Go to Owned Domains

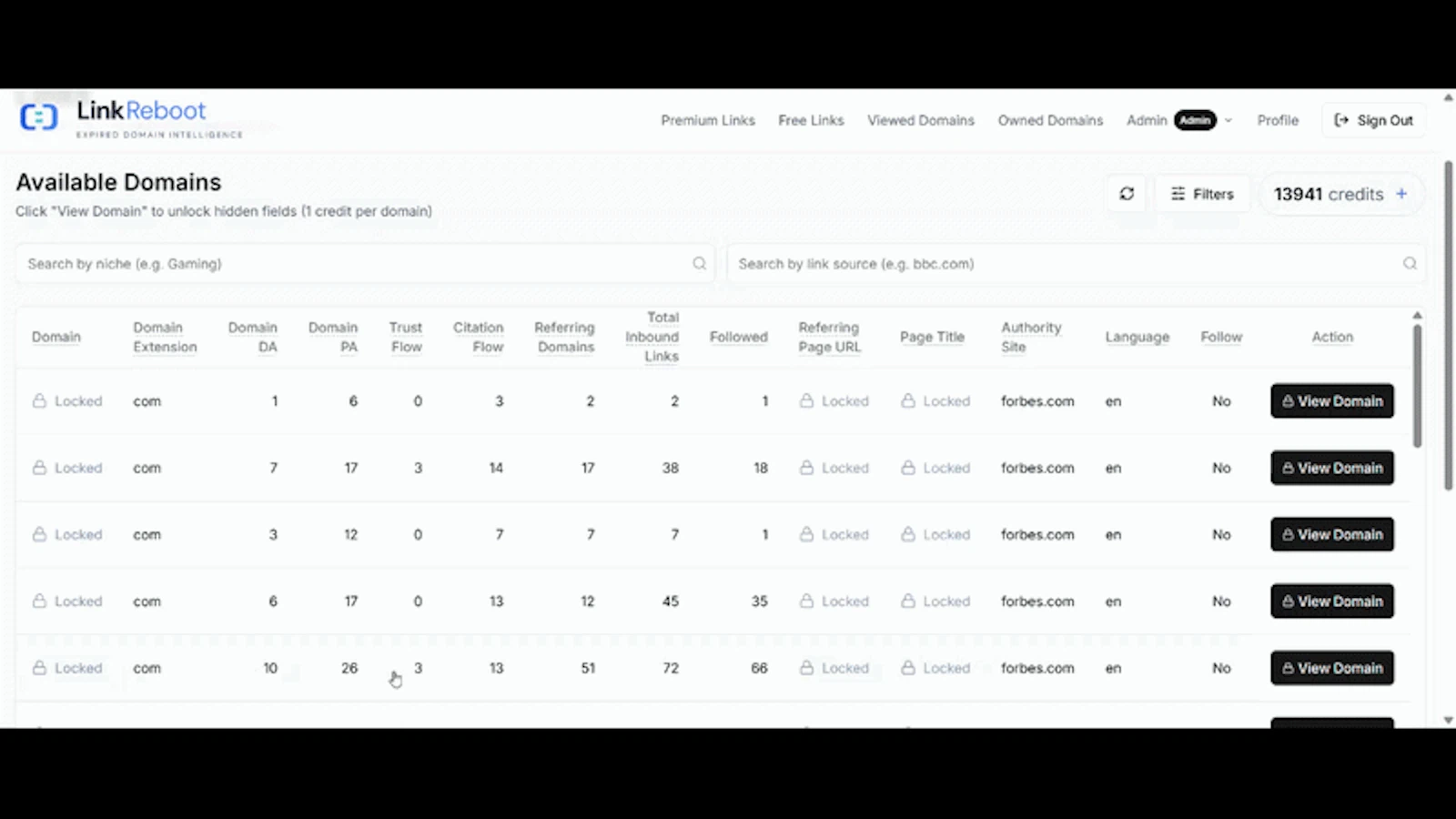tap(1050, 120)
